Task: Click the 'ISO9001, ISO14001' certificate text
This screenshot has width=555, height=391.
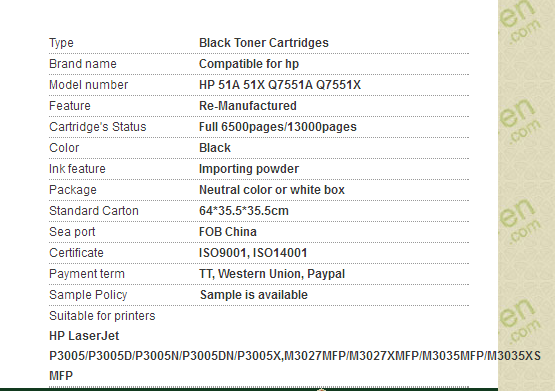Action: [253, 253]
